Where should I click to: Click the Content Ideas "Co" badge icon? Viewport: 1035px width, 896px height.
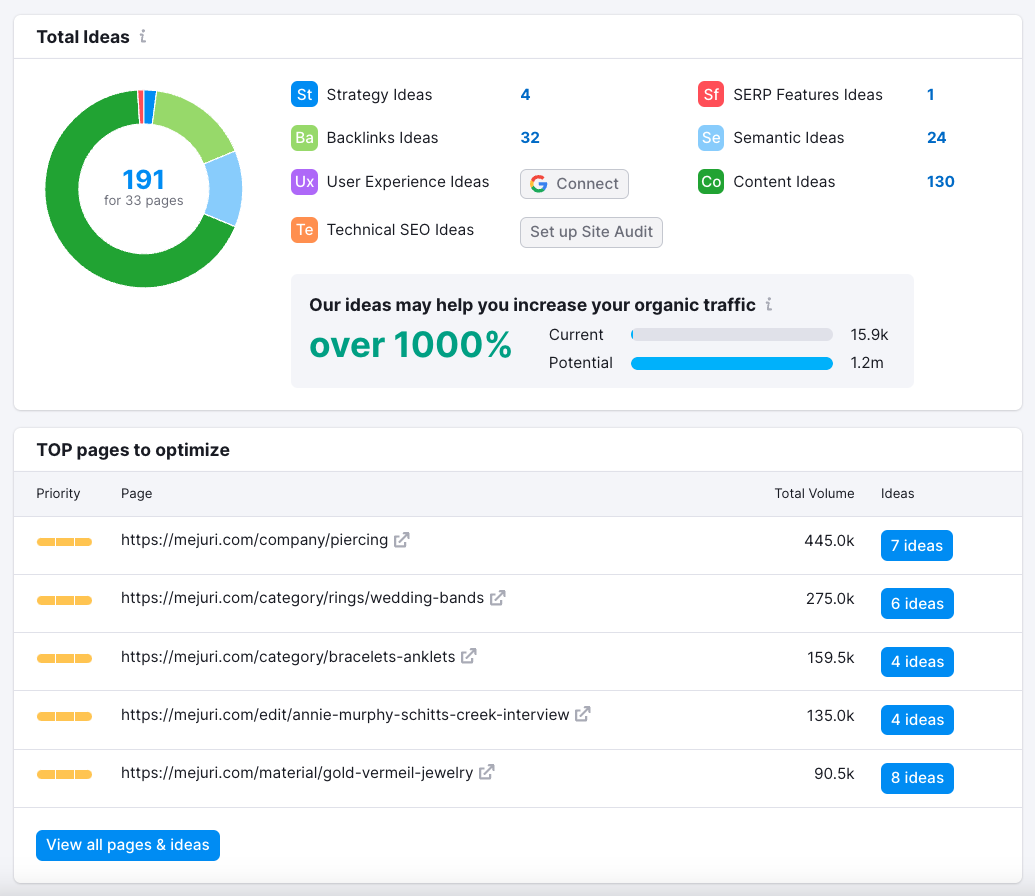click(710, 182)
